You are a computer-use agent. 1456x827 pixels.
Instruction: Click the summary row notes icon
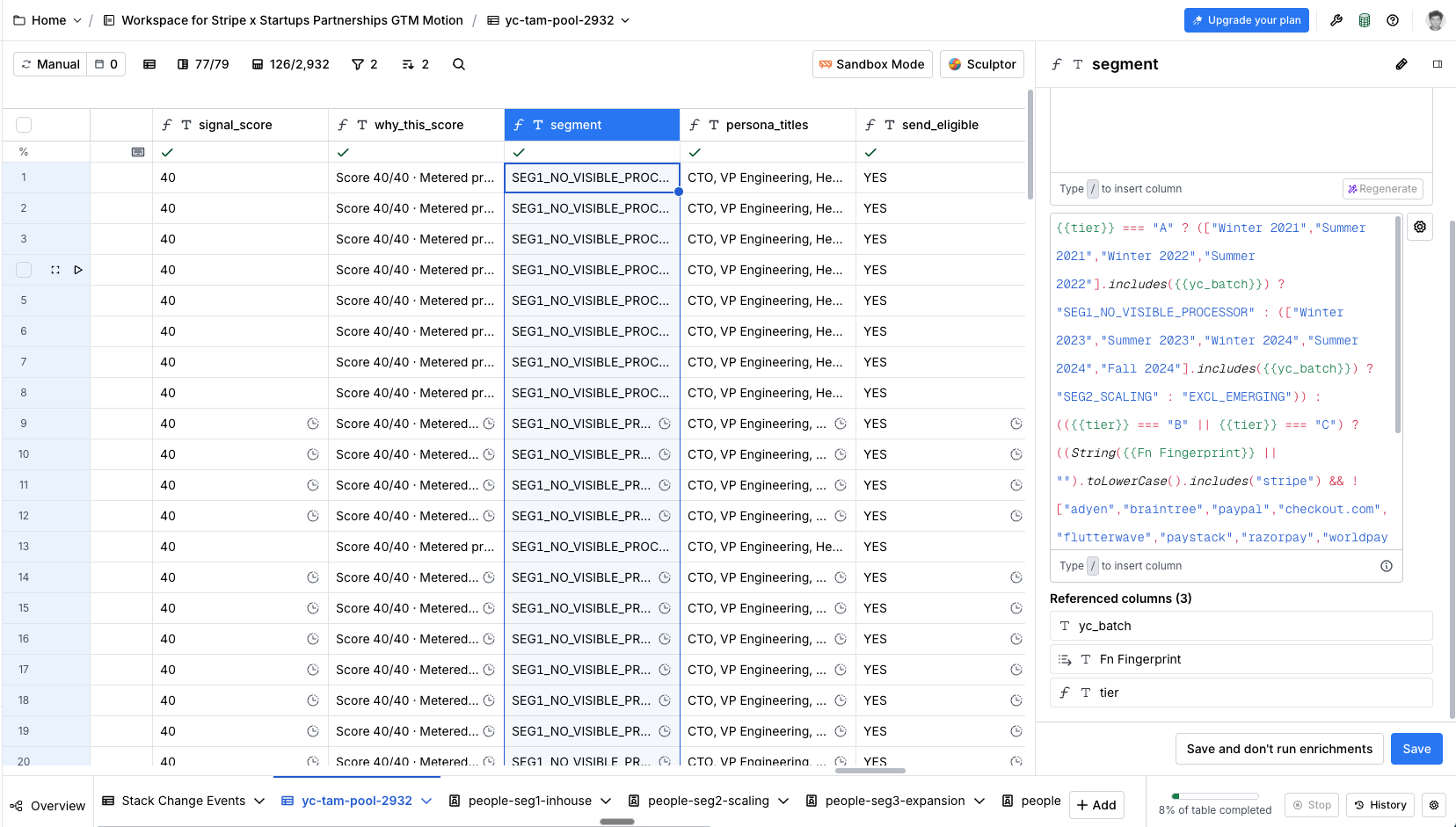138,152
